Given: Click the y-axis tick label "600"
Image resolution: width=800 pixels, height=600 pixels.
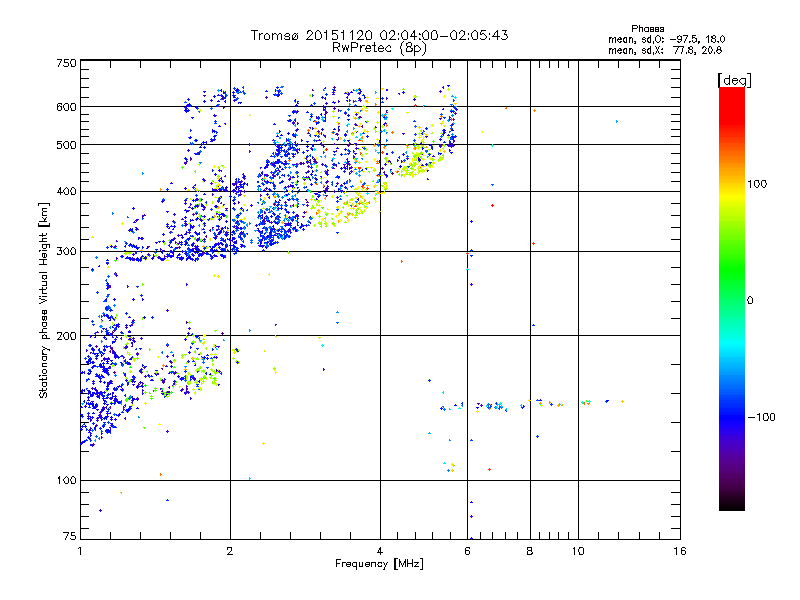Looking at the screenshot, I should tap(66, 107).
